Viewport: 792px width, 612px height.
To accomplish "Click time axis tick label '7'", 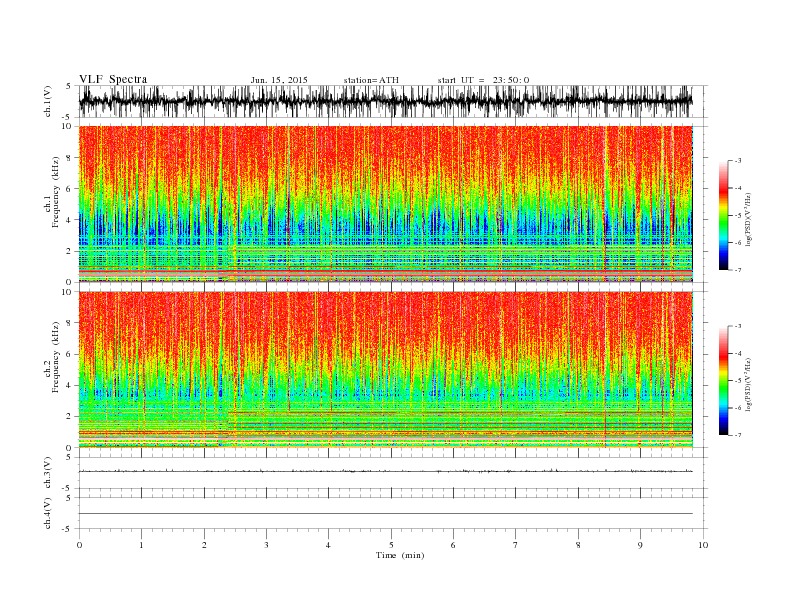I will pos(516,545).
